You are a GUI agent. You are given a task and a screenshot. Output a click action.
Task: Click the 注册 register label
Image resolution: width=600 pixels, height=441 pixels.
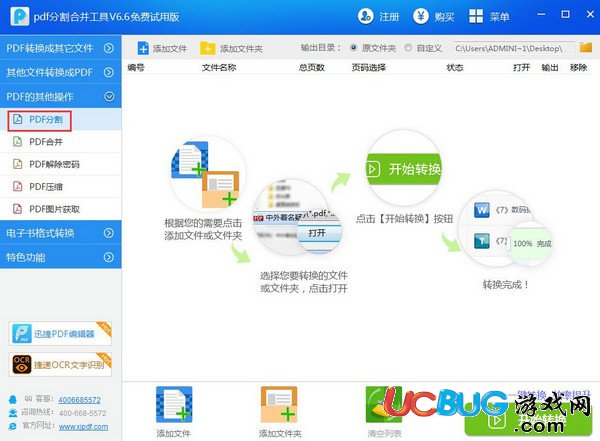[x=389, y=17]
